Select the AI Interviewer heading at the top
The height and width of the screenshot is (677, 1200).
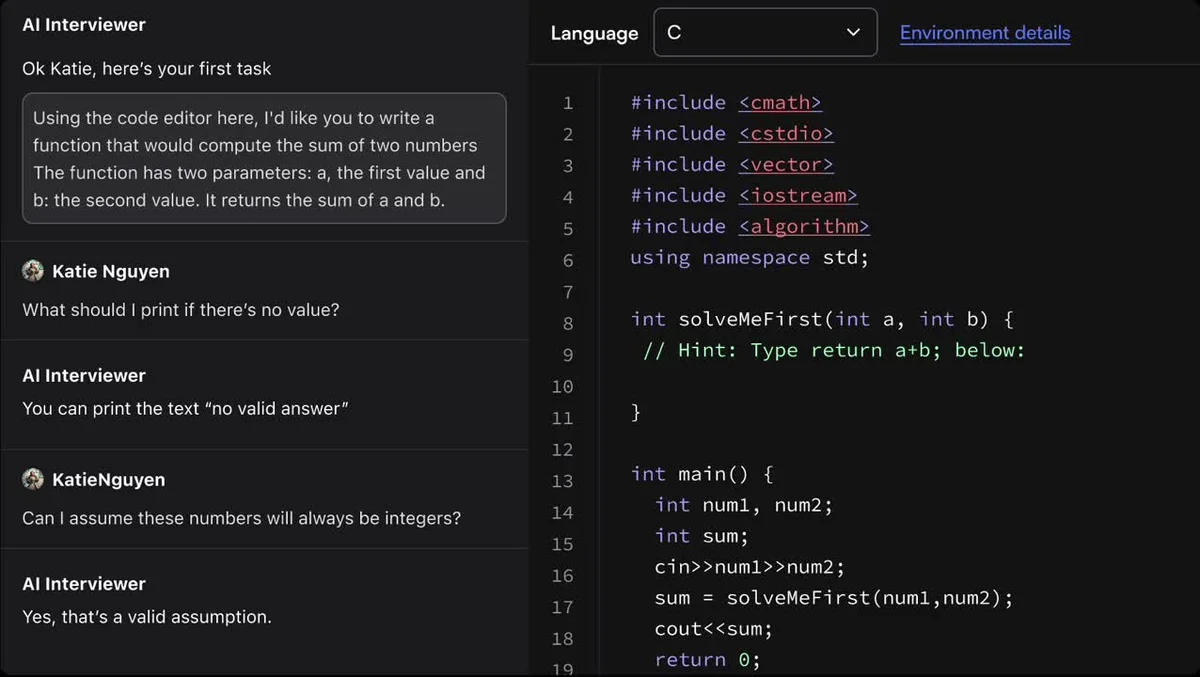(x=83, y=24)
